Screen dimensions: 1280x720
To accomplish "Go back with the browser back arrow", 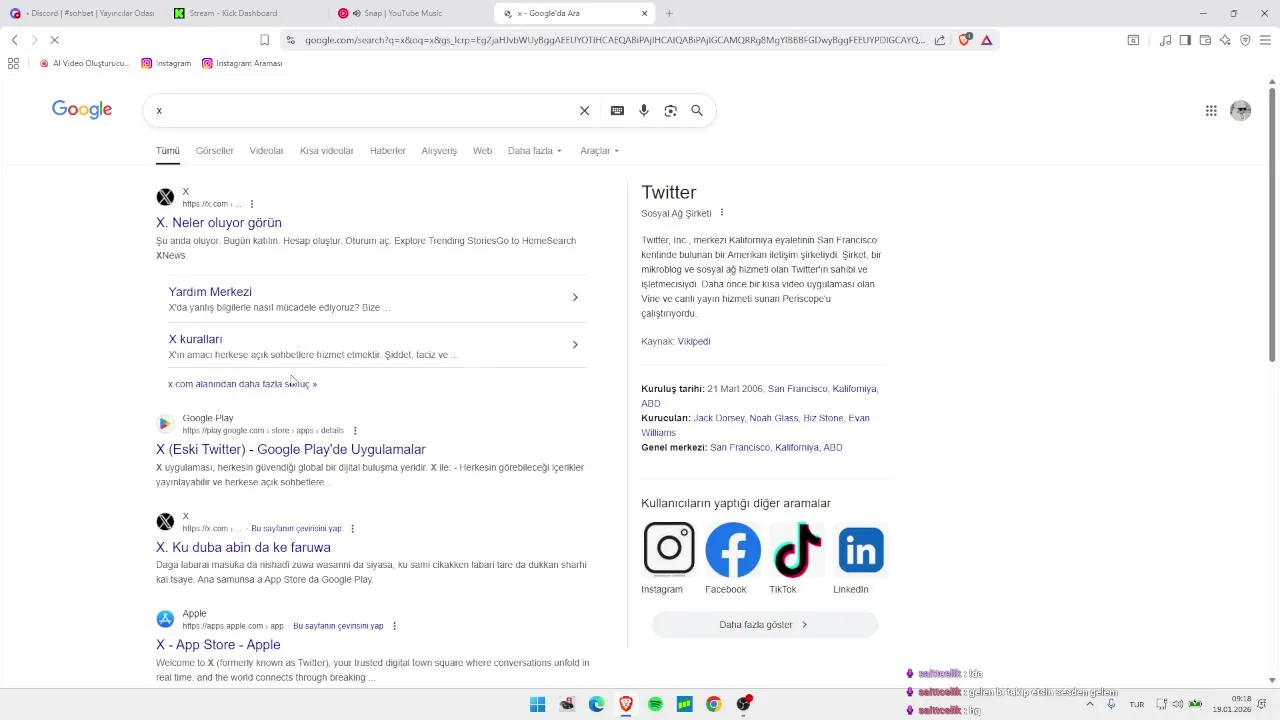I will pyautogui.click(x=14, y=40).
